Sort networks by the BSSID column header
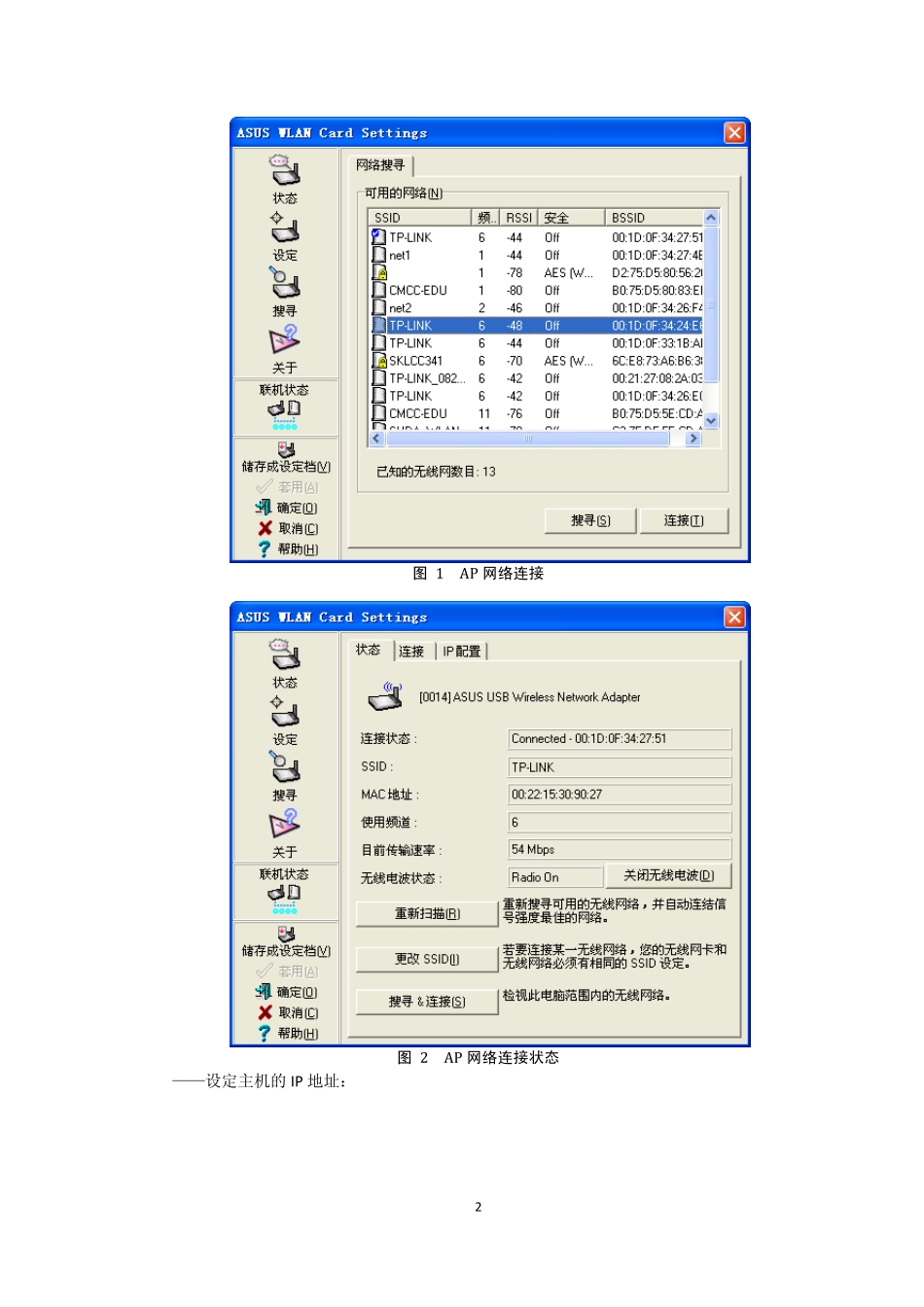This screenshot has height=1307, width=924. (x=654, y=218)
